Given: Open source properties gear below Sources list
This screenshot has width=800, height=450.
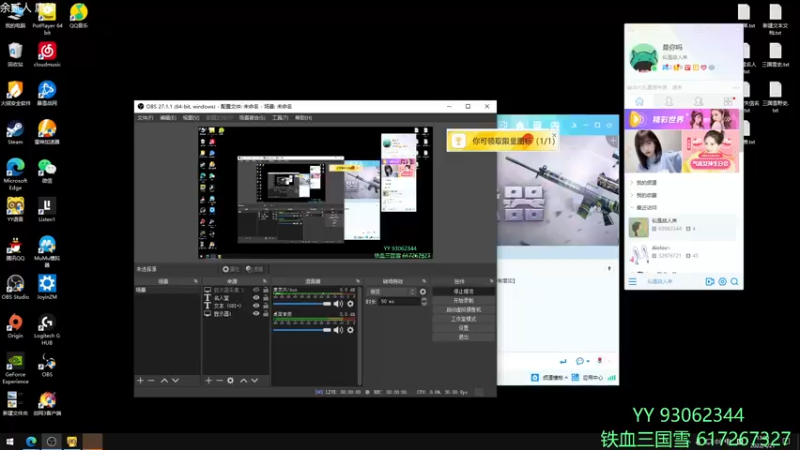Looking at the screenshot, I should (x=231, y=381).
